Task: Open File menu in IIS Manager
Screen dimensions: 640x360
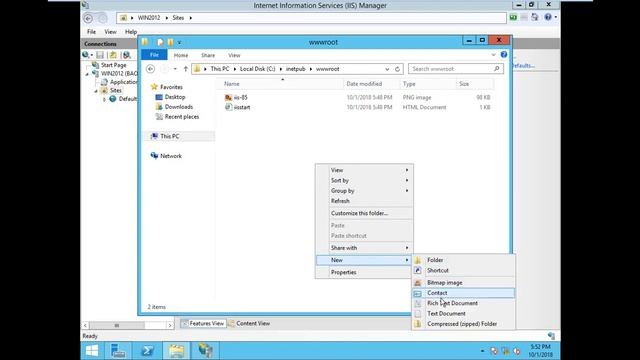Action: (x=91, y=32)
